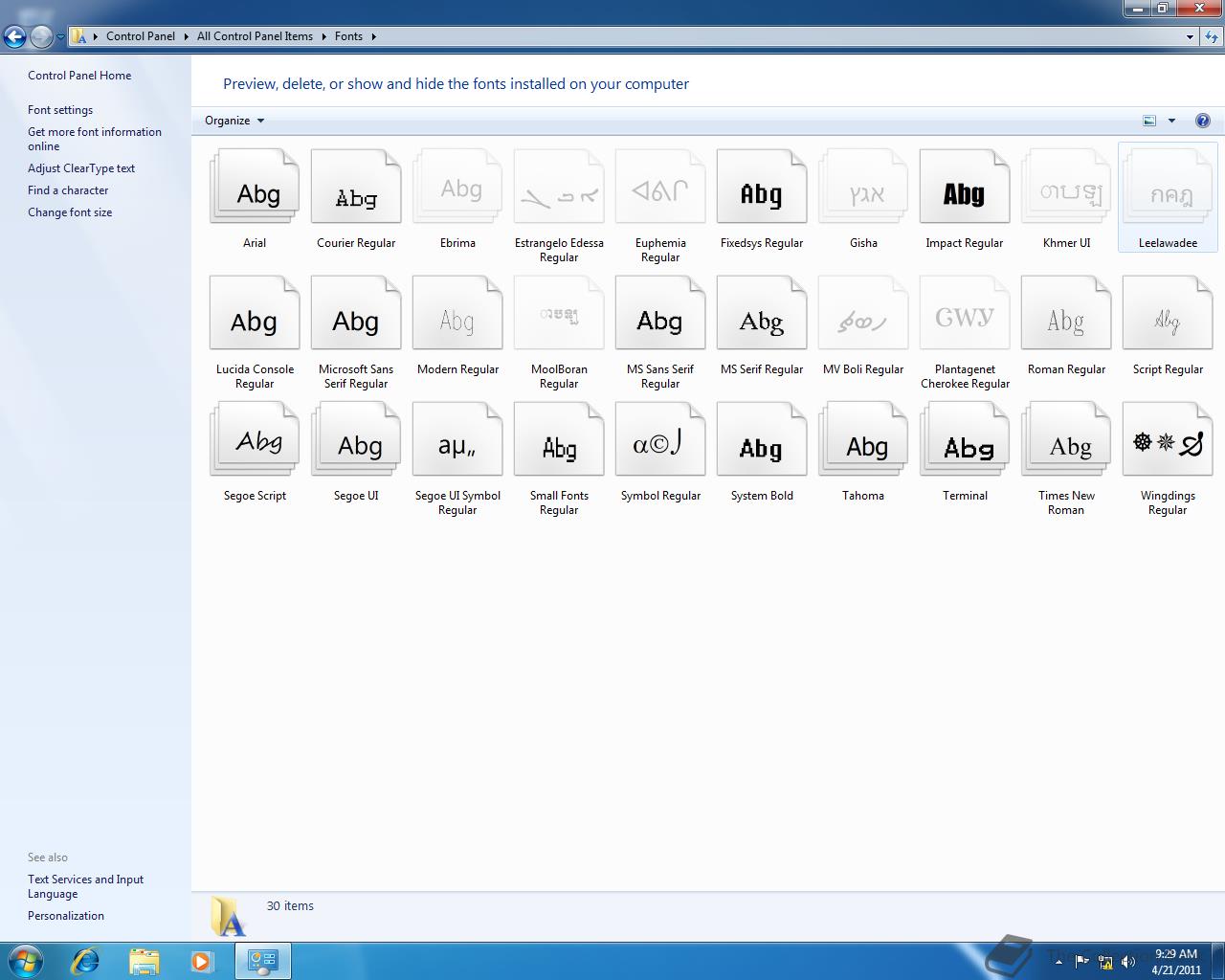
Task: Go back using the Back arrow
Action: pos(14,36)
